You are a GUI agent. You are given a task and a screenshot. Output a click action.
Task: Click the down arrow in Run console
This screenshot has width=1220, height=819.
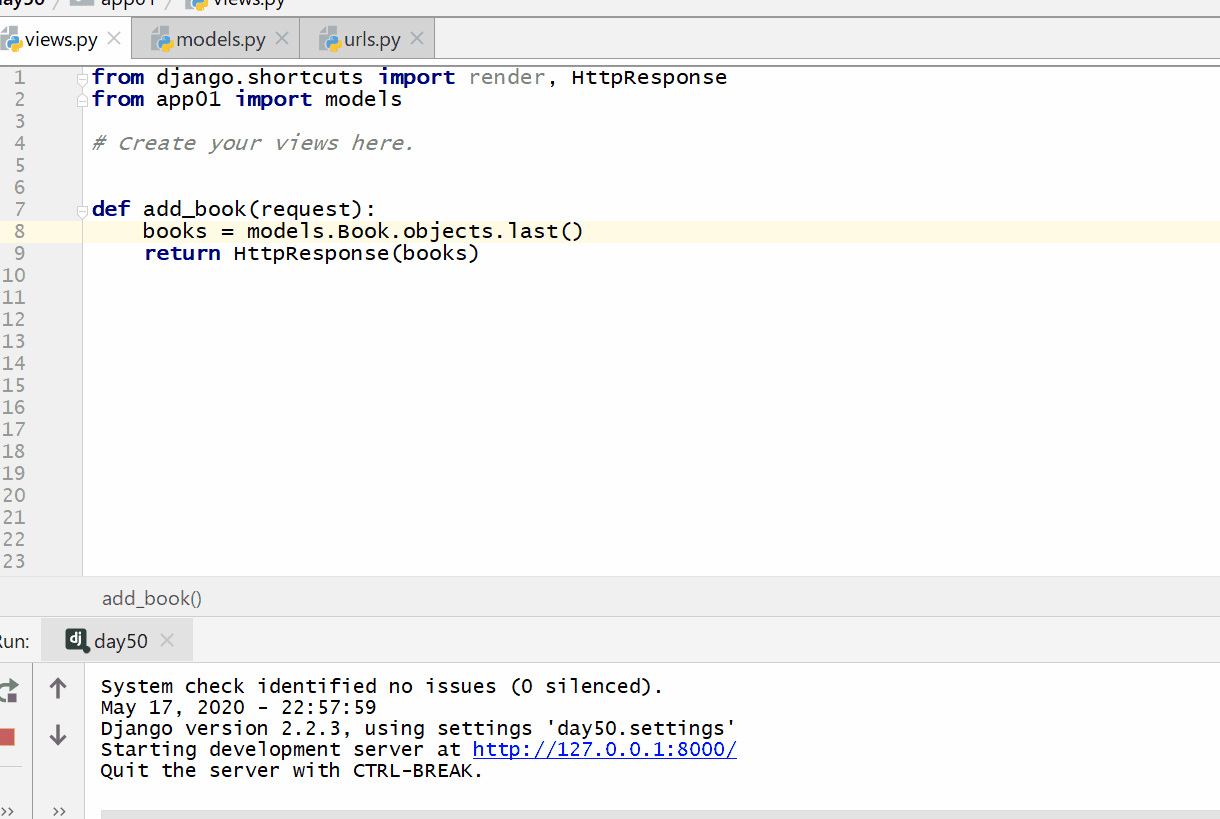[x=58, y=736]
